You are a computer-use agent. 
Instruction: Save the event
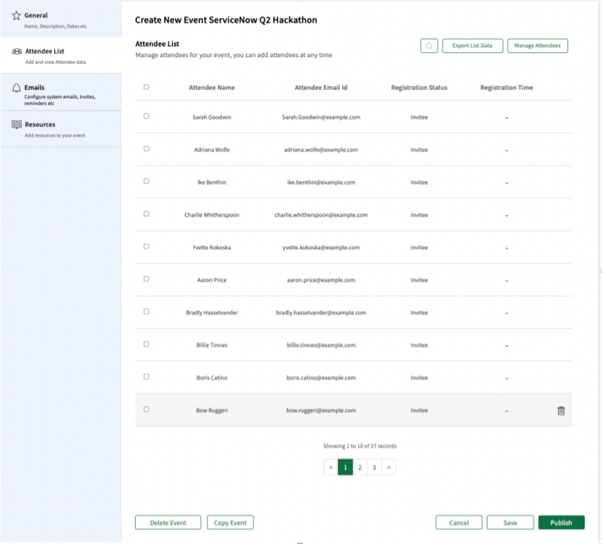point(510,523)
